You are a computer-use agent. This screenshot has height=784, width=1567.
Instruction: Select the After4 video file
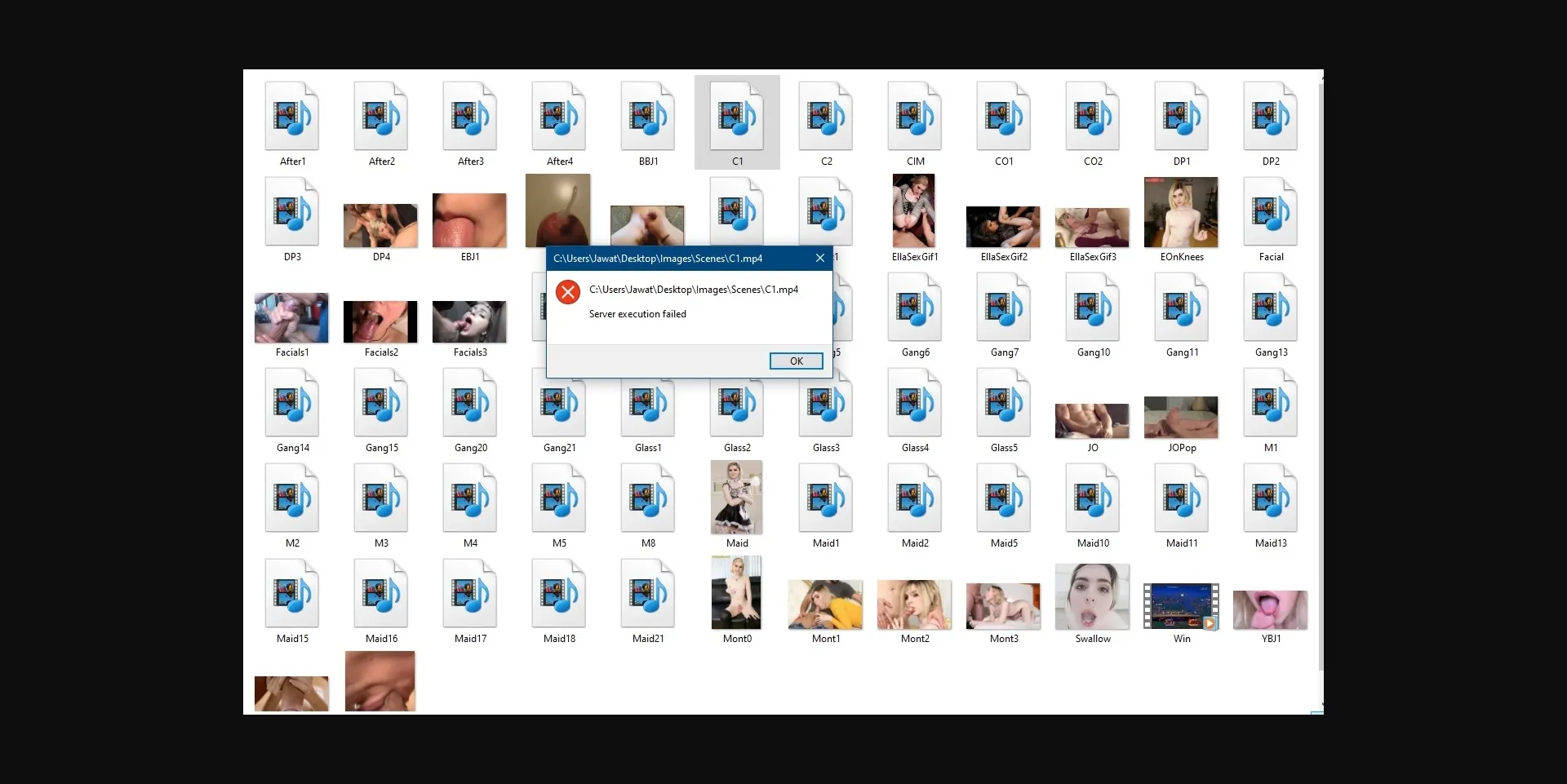coord(559,117)
